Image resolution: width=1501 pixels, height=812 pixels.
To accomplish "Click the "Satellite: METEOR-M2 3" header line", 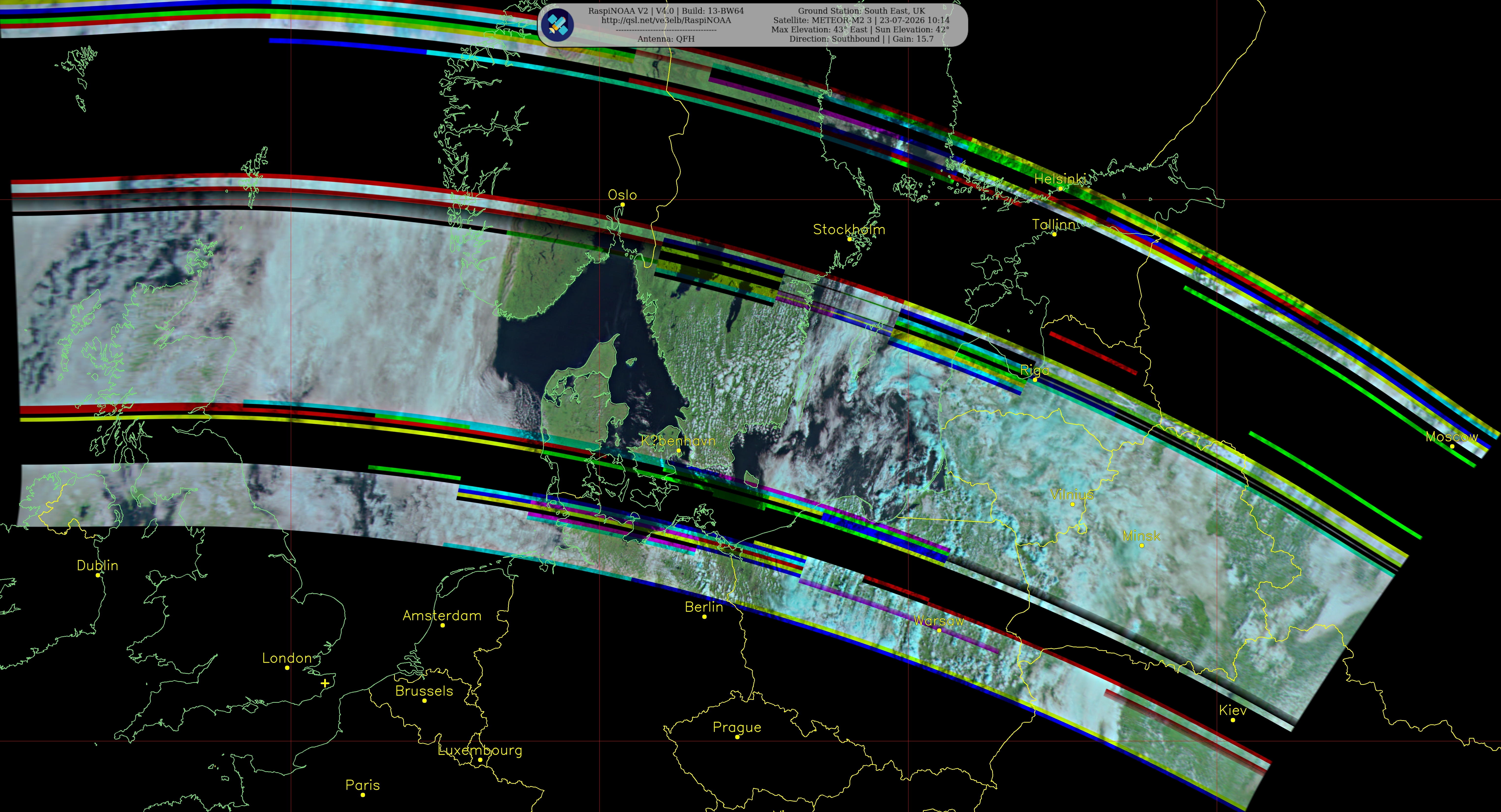I will coord(861,20).
